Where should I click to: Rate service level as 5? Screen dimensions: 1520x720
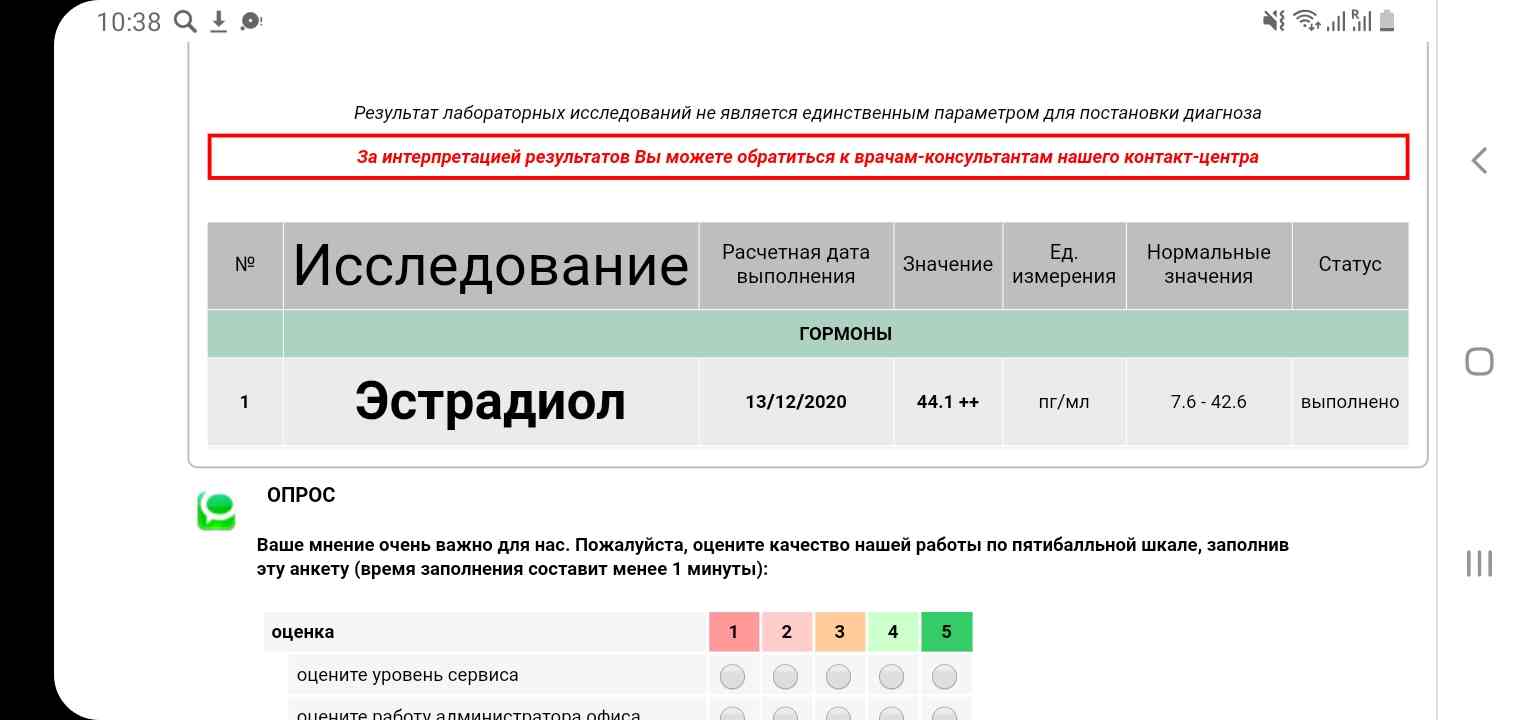pyautogui.click(x=944, y=677)
